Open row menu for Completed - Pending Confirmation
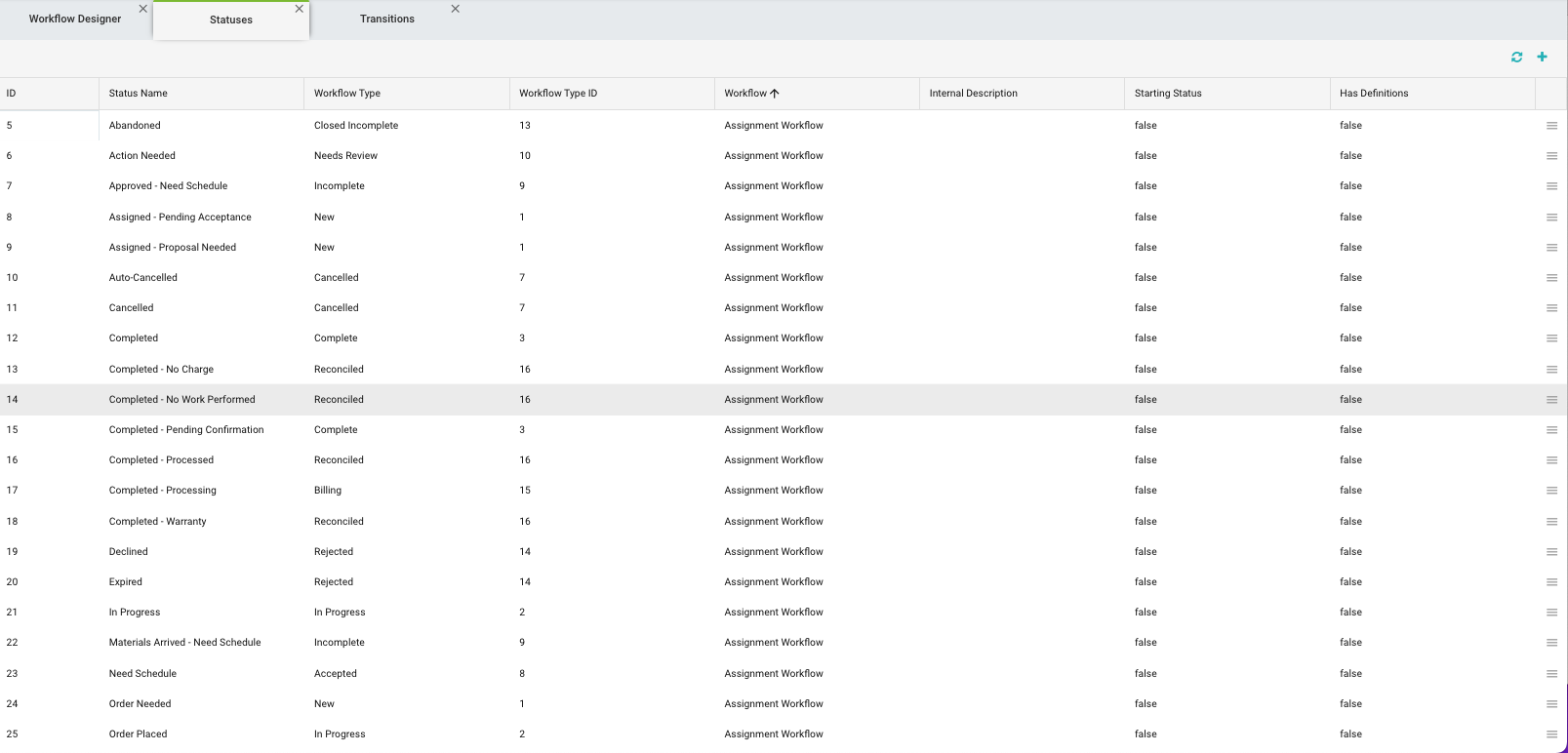 [x=1551, y=430]
